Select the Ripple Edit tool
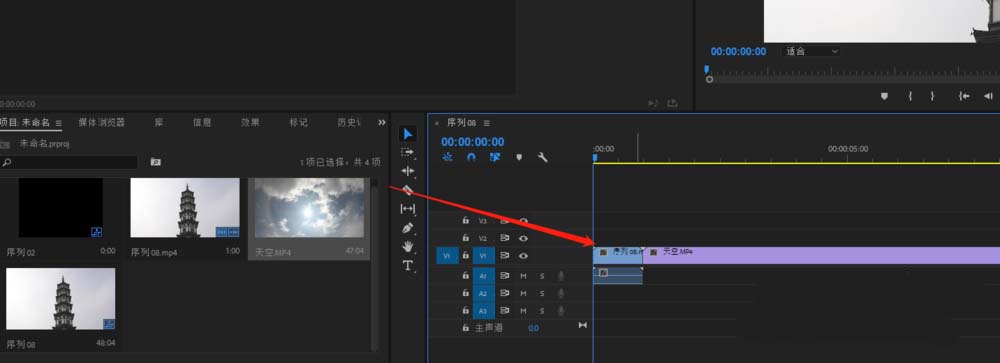Image resolution: width=1000 pixels, height=363 pixels. [x=408, y=171]
